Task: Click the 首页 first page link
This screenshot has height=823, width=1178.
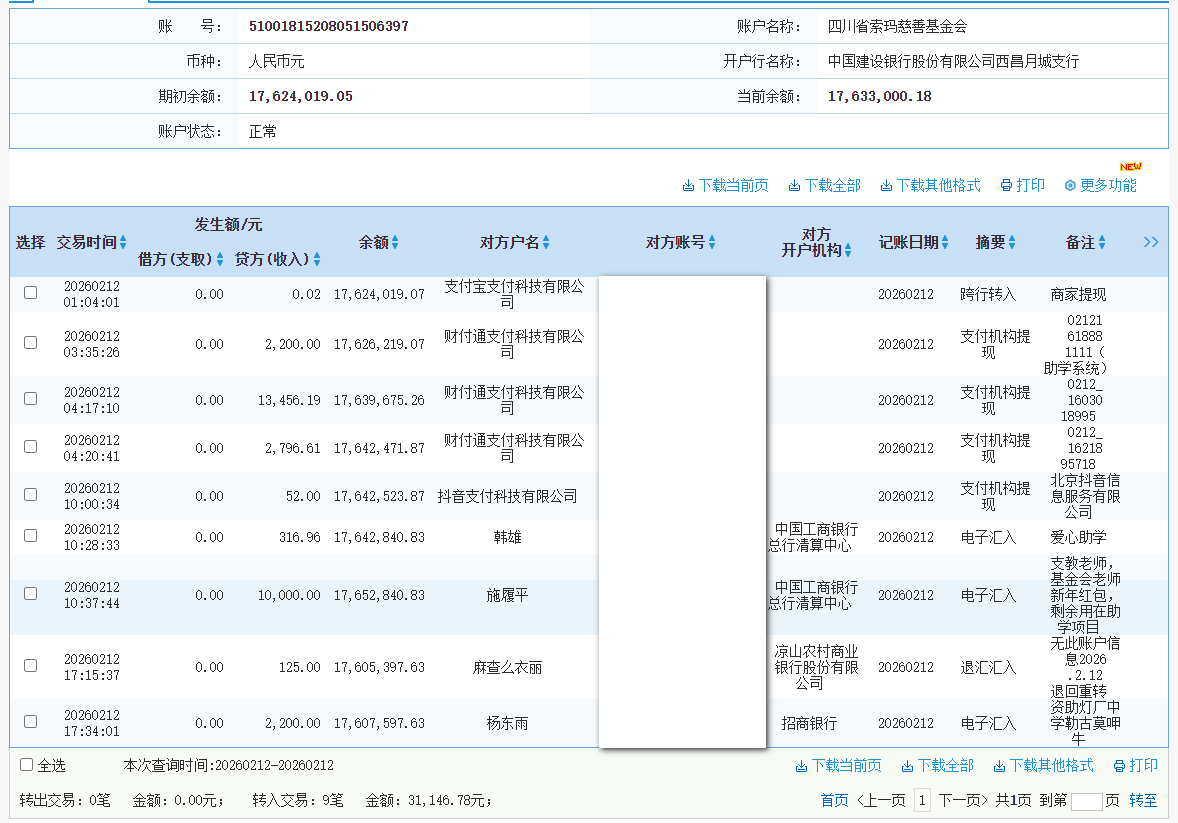Action: 834,799
